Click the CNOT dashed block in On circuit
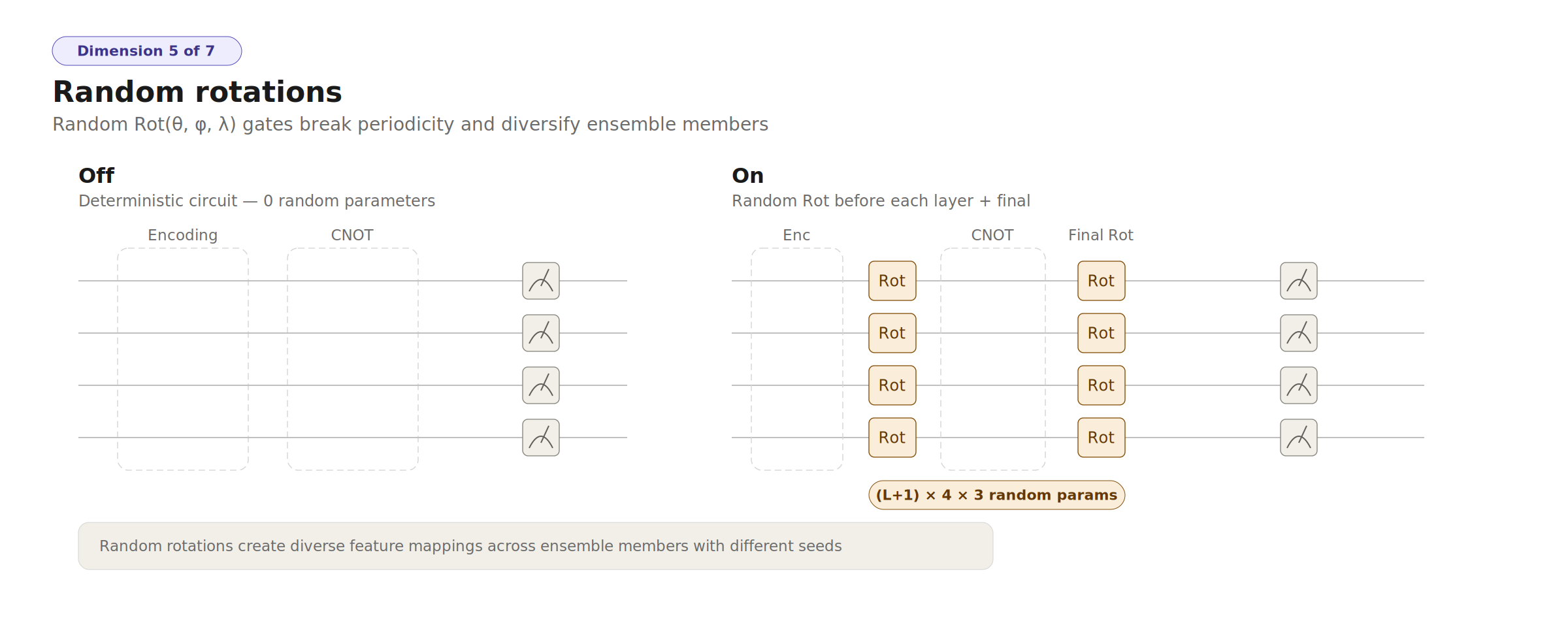 [993, 359]
